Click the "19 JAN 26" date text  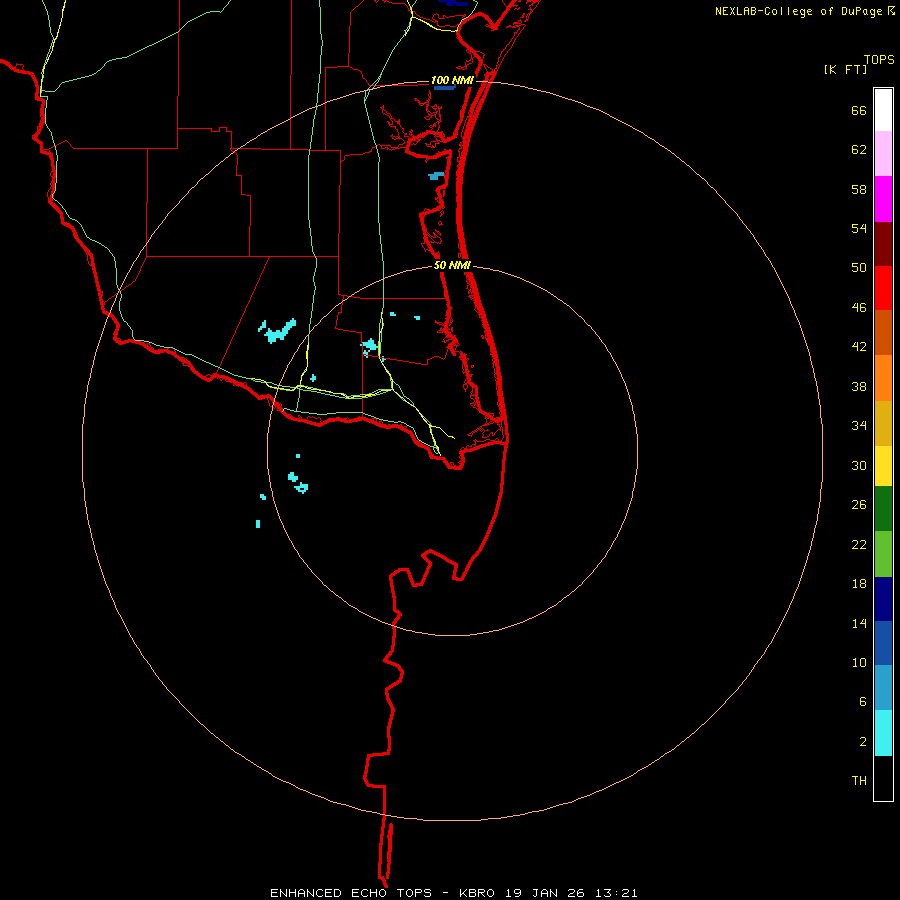tap(547, 893)
